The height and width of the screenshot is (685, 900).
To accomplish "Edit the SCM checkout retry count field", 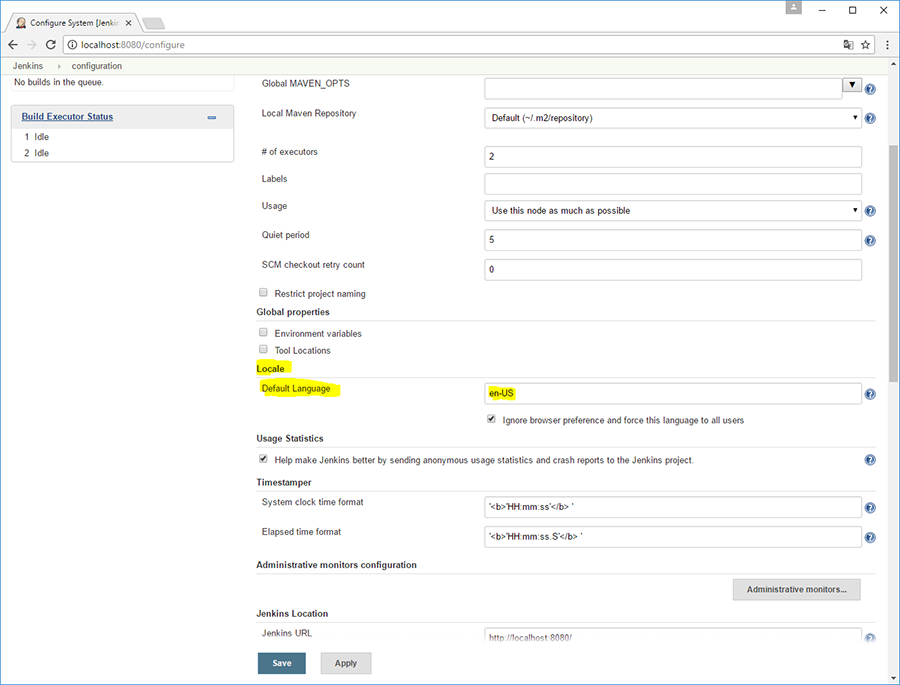I will click(673, 270).
